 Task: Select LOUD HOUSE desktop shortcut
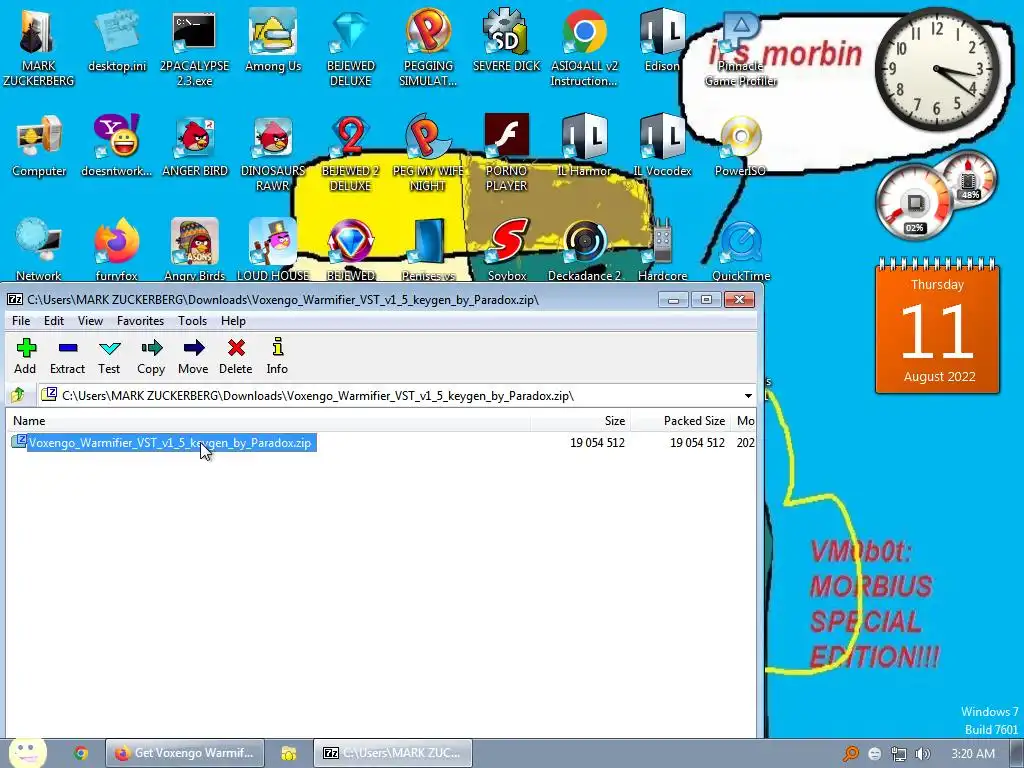point(273,250)
